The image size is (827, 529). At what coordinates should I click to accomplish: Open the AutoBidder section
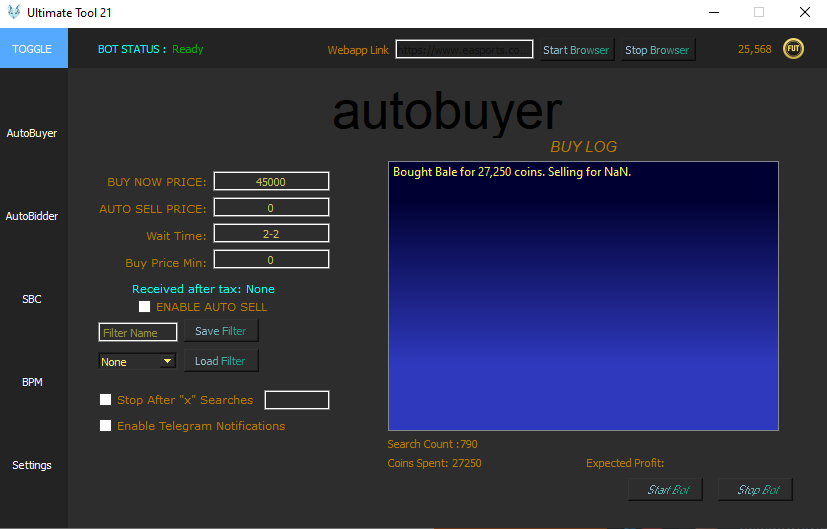(x=32, y=216)
